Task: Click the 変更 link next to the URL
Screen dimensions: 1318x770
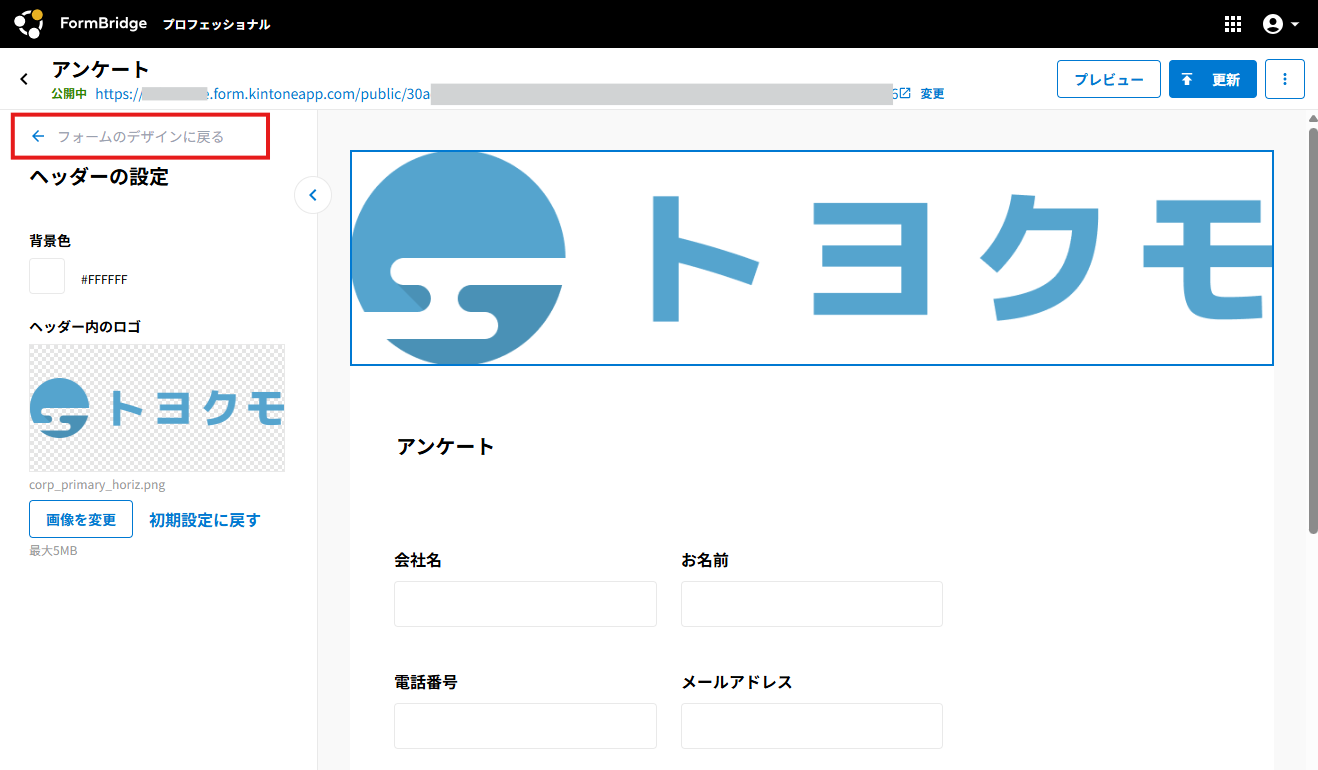Action: click(x=932, y=94)
